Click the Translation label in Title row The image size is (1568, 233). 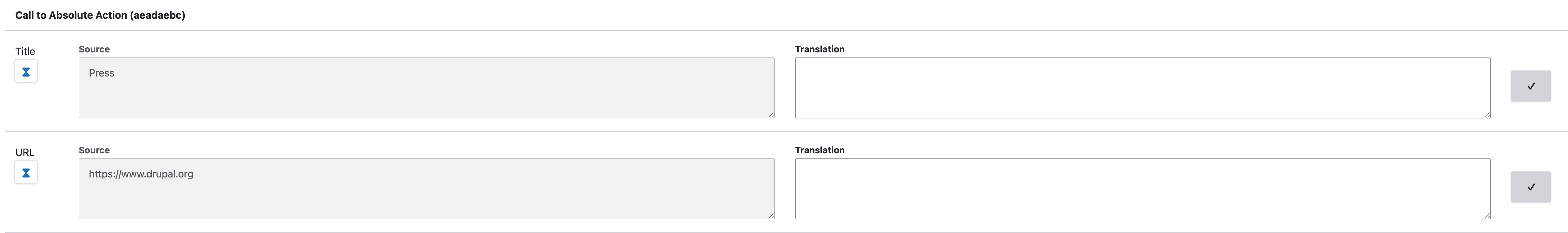(x=819, y=49)
